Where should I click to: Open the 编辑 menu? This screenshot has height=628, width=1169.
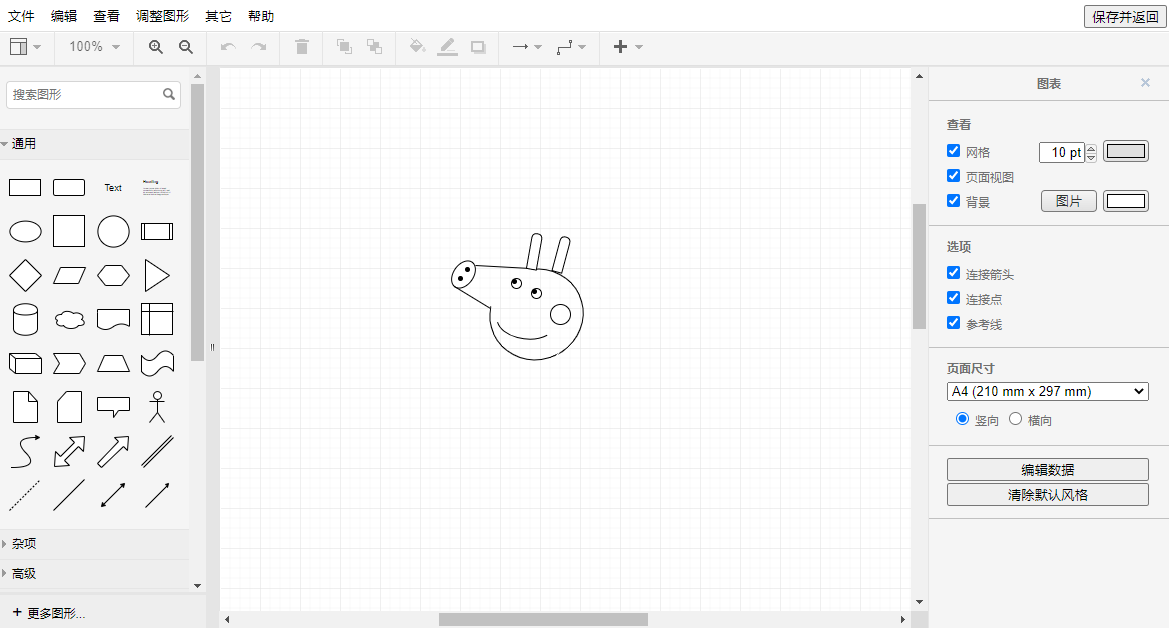pyautogui.click(x=64, y=16)
